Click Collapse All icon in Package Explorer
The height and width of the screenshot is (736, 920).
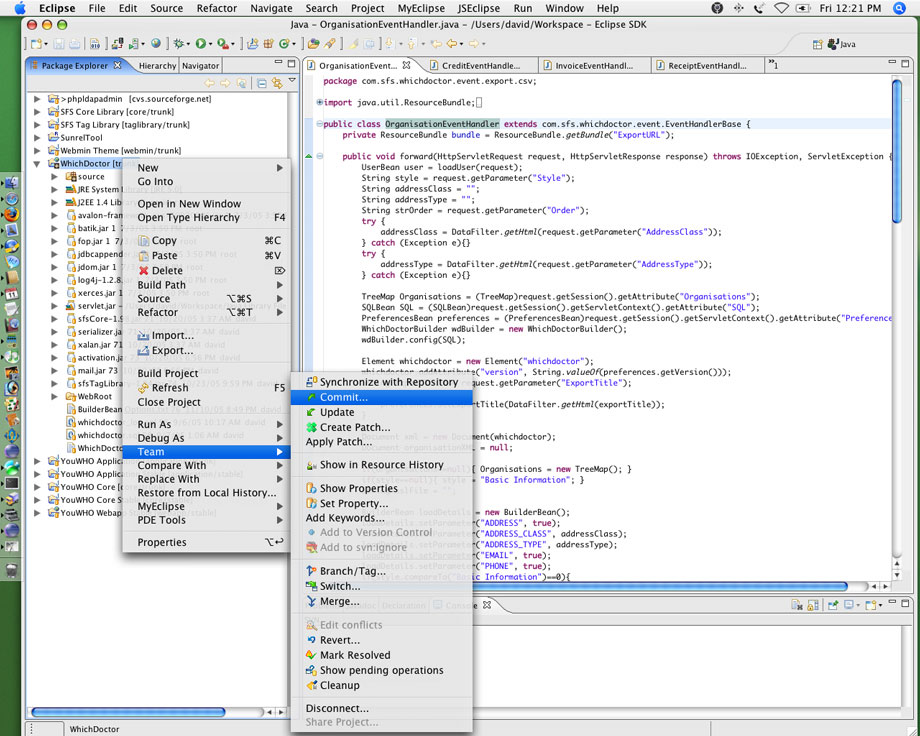tap(262, 83)
